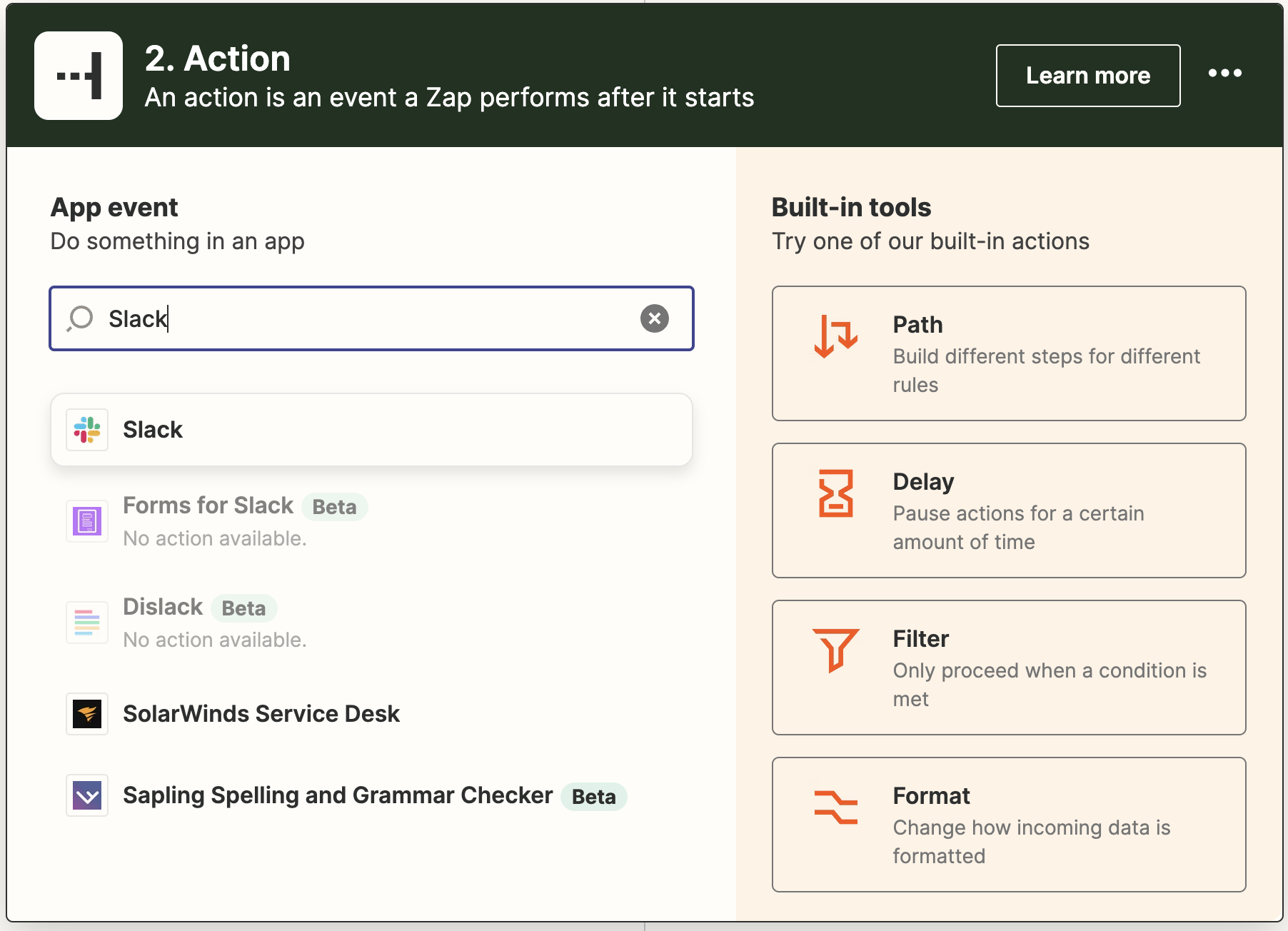This screenshot has height=931, width=1288.
Task: Click the Filter funnel icon
Action: 835,650
